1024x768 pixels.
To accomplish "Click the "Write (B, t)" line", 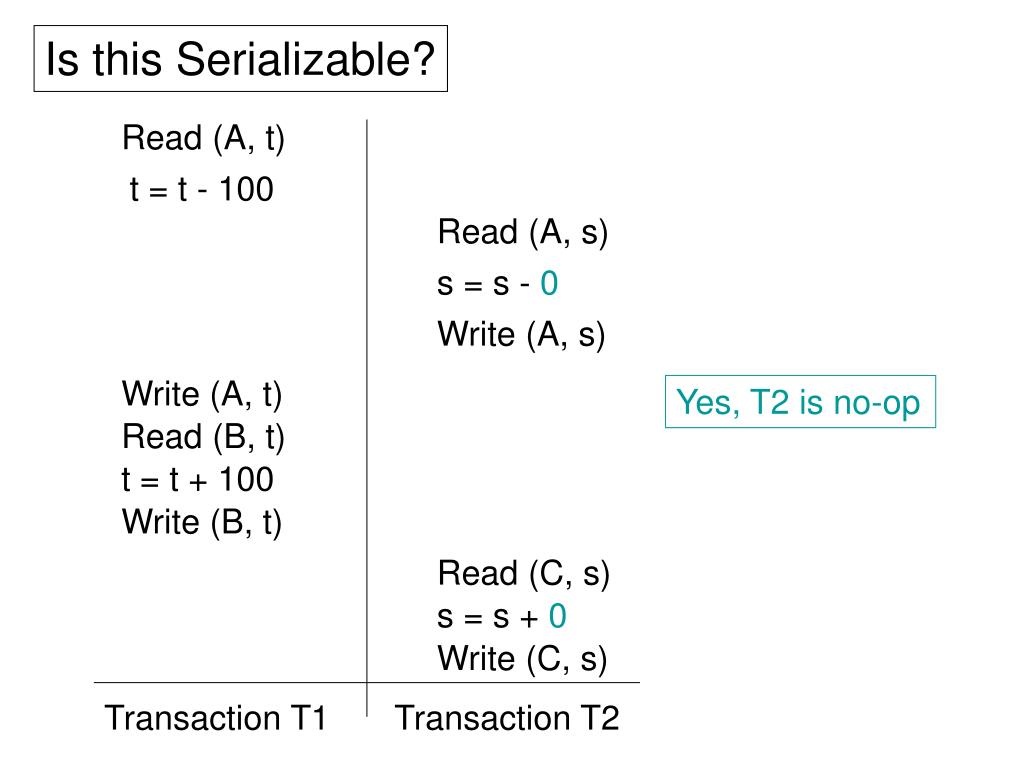I will (202, 522).
